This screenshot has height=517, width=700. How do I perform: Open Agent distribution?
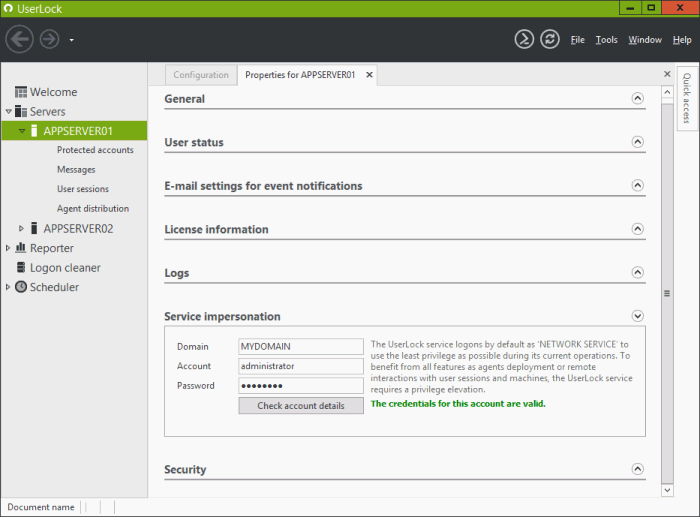point(93,208)
